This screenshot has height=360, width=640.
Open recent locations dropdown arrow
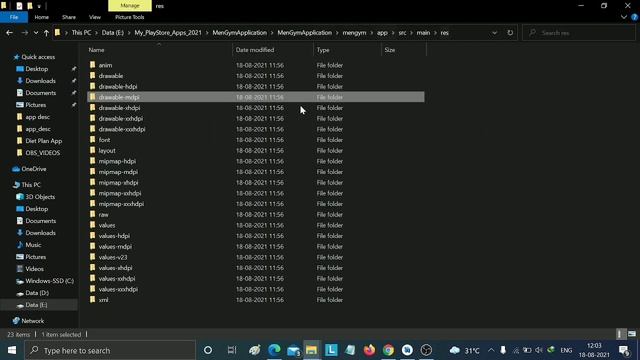pos(36,33)
